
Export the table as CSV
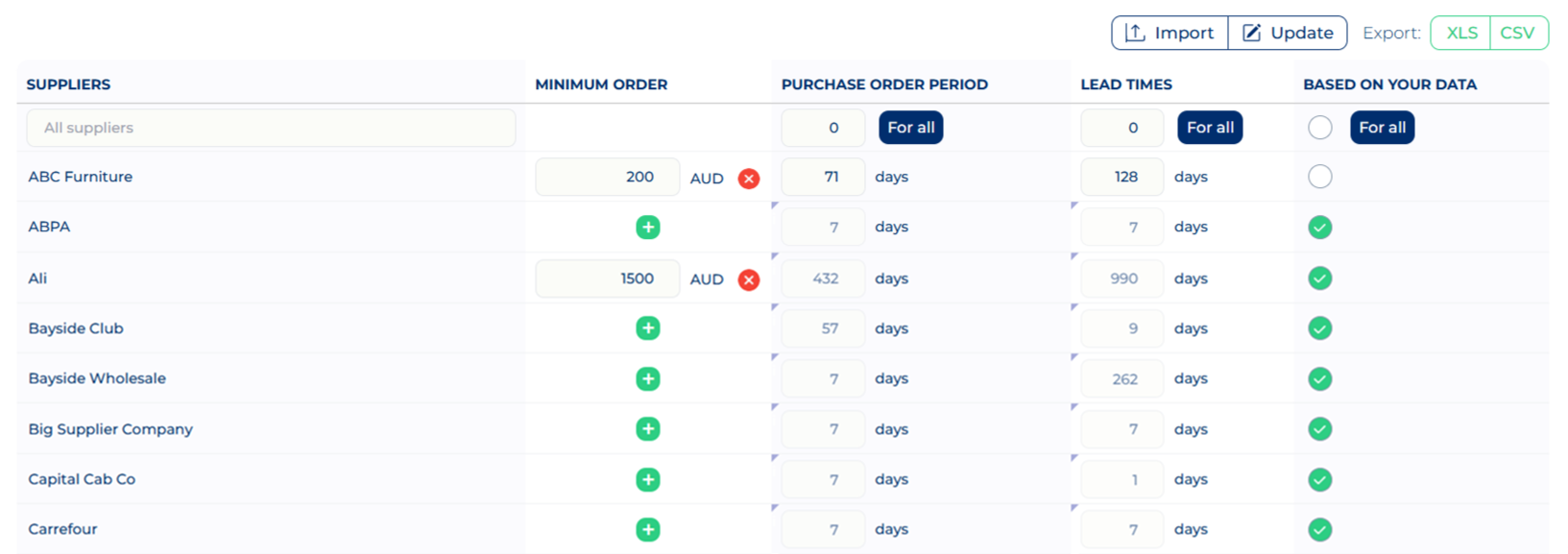[x=1518, y=32]
